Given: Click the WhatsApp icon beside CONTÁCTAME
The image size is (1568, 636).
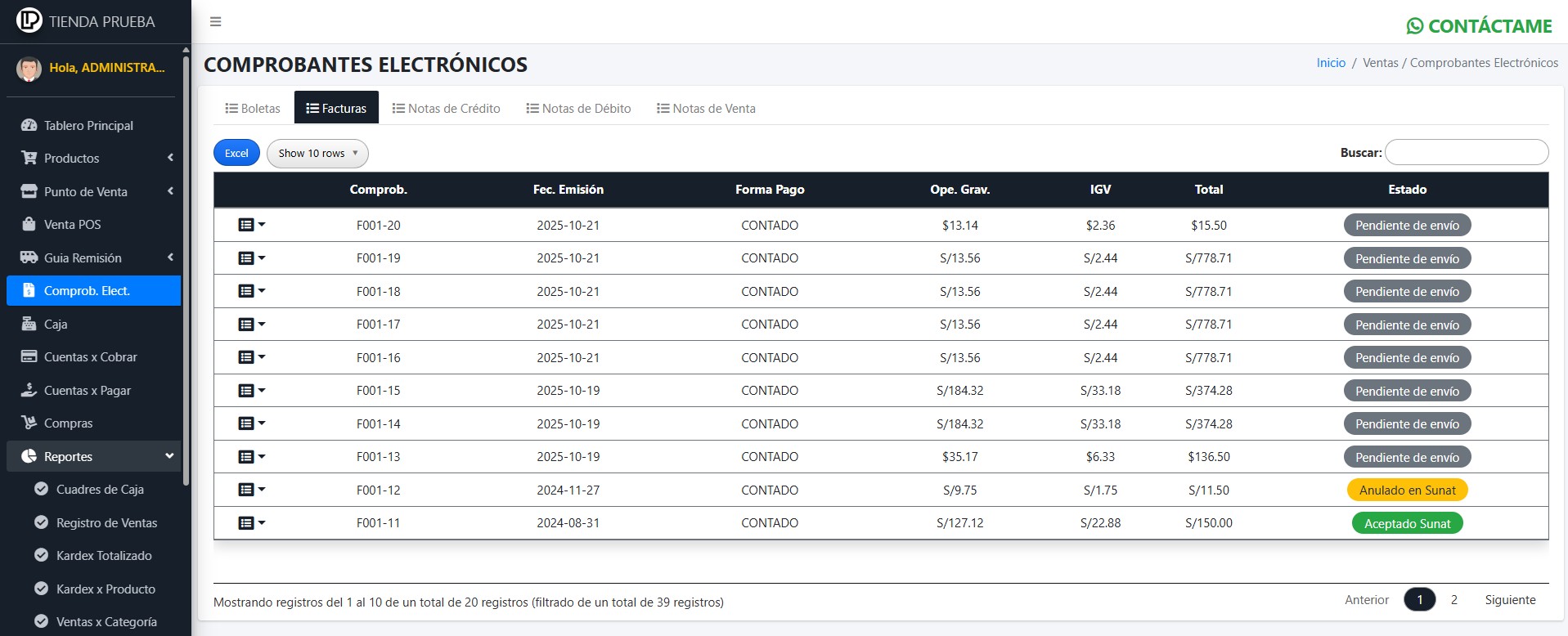Looking at the screenshot, I should pyautogui.click(x=1414, y=26).
